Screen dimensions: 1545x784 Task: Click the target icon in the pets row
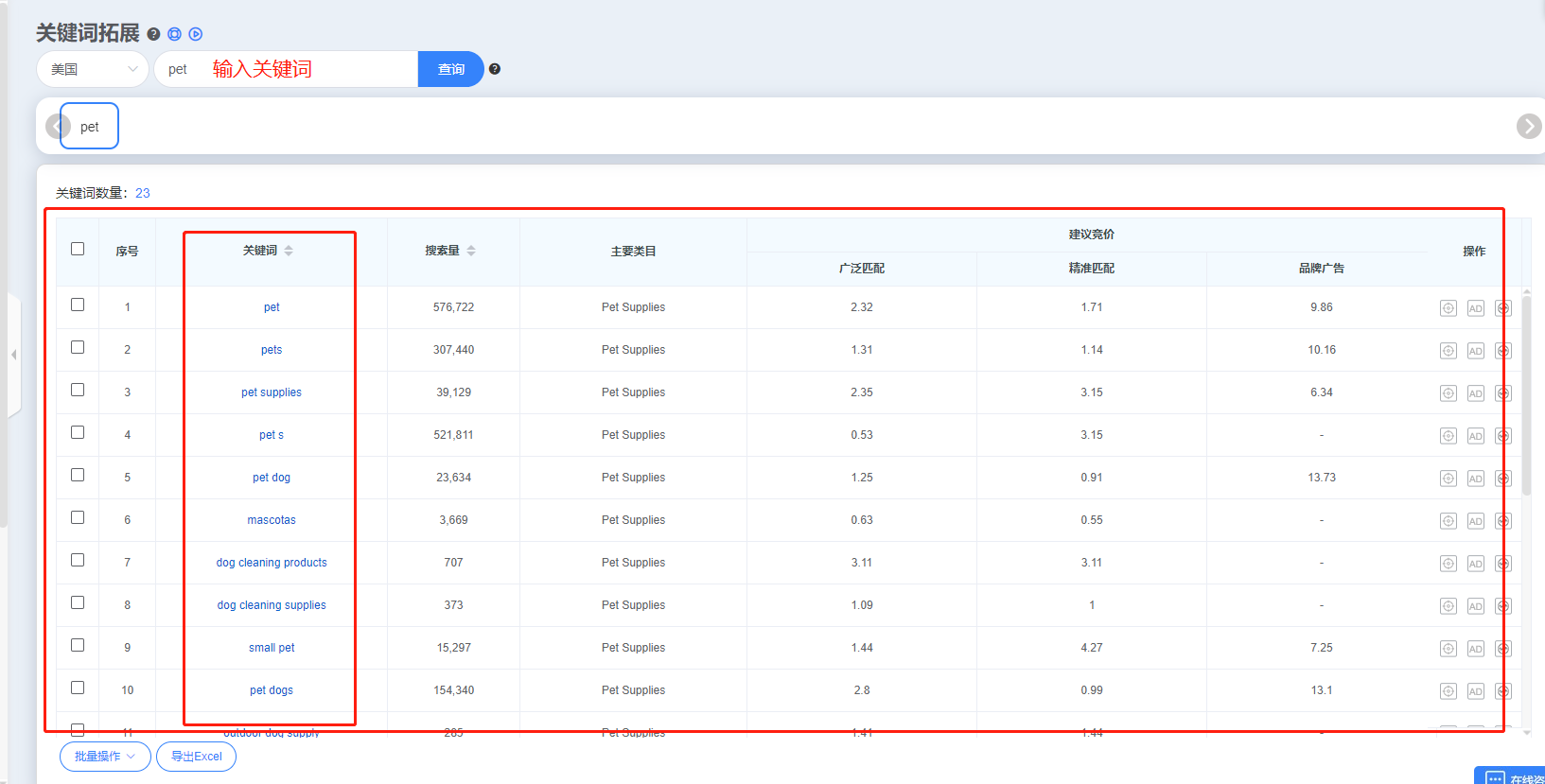(1448, 351)
